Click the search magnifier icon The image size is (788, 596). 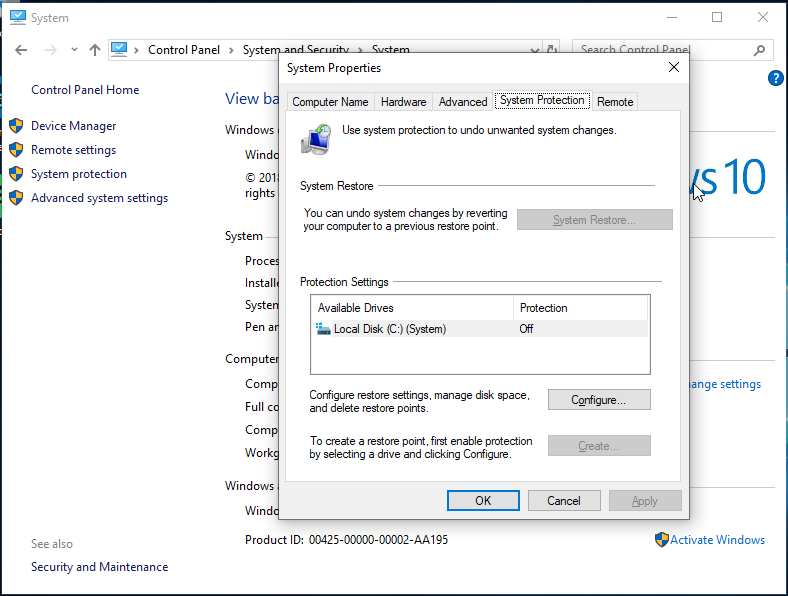coord(760,50)
